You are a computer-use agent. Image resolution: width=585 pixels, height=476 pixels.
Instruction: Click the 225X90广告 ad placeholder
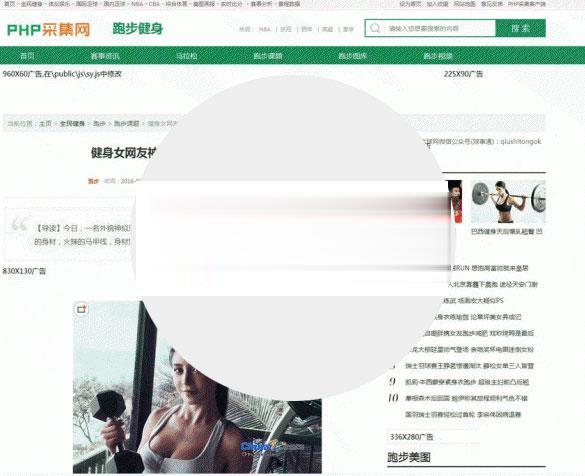tap(463, 74)
